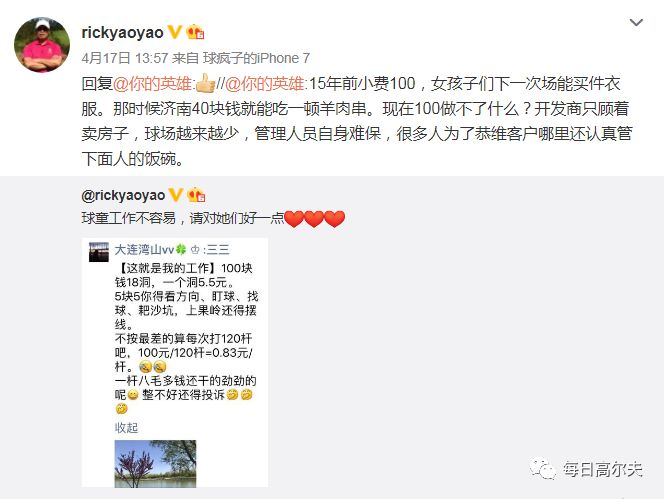Open the 大连湾山vv username in the embedded post
This screenshot has width=664, height=499.
[x=145, y=250]
